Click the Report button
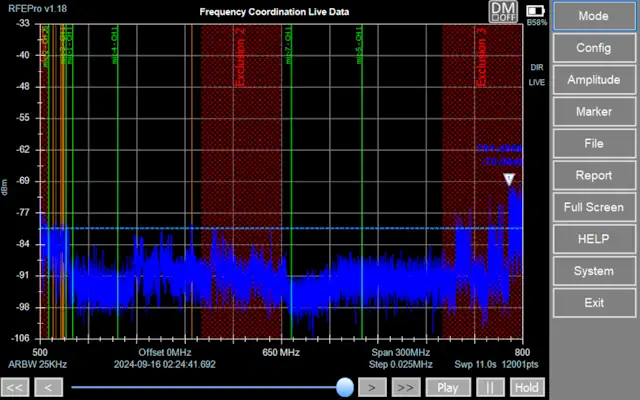 pos(594,176)
